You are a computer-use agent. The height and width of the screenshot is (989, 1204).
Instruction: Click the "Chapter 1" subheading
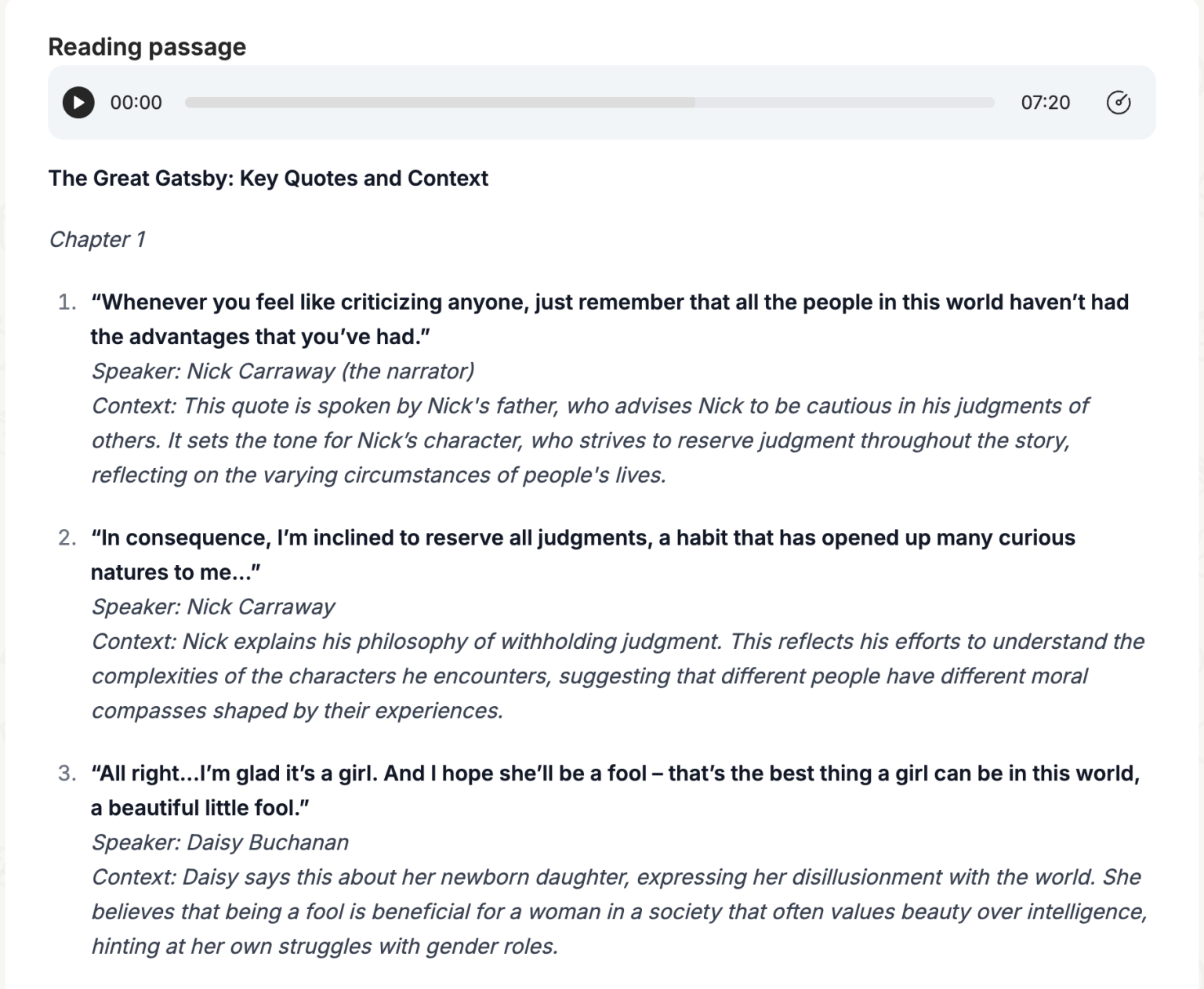click(x=97, y=240)
